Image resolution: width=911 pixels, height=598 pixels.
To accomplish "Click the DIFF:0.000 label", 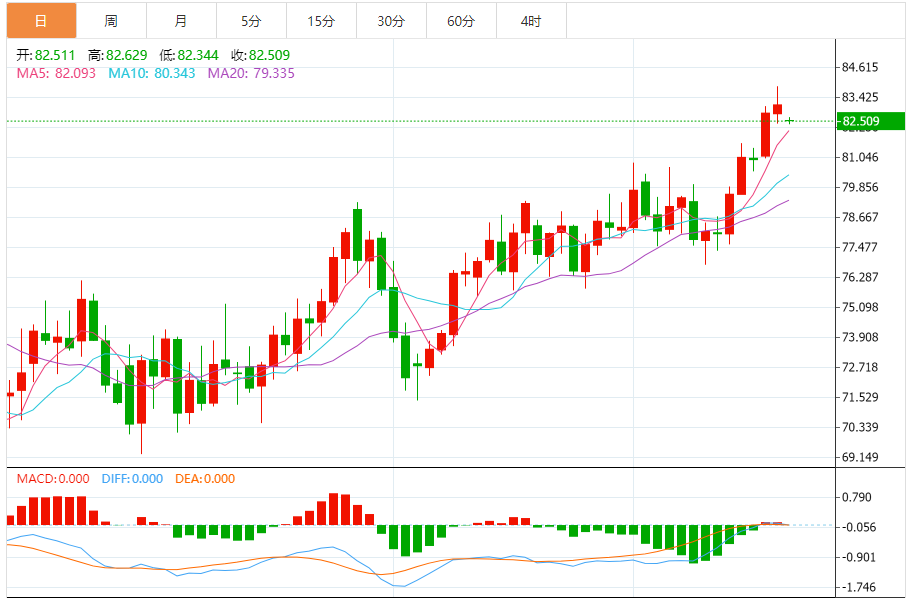I will [x=132, y=479].
